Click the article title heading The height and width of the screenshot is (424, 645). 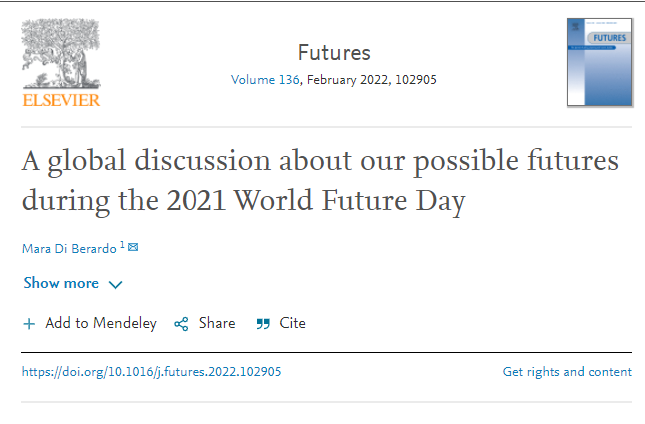320,181
